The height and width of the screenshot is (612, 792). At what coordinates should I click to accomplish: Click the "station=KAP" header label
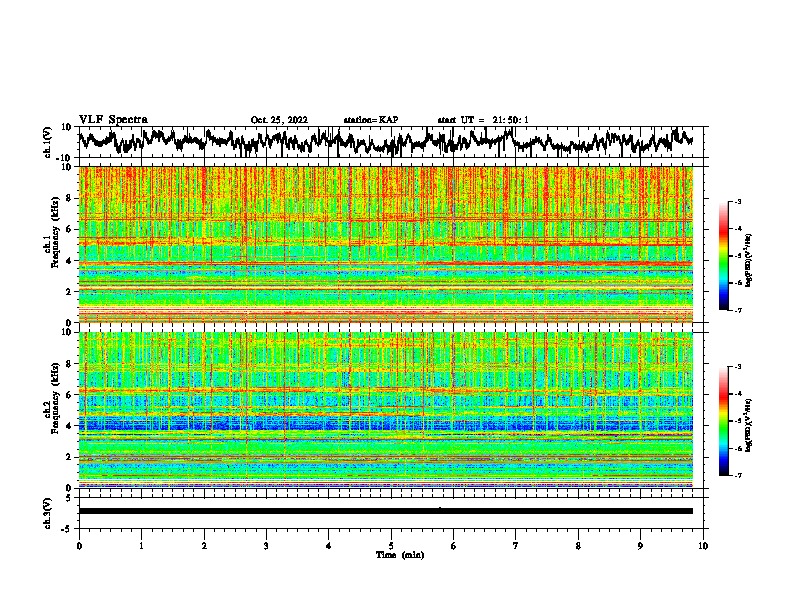click(x=371, y=120)
